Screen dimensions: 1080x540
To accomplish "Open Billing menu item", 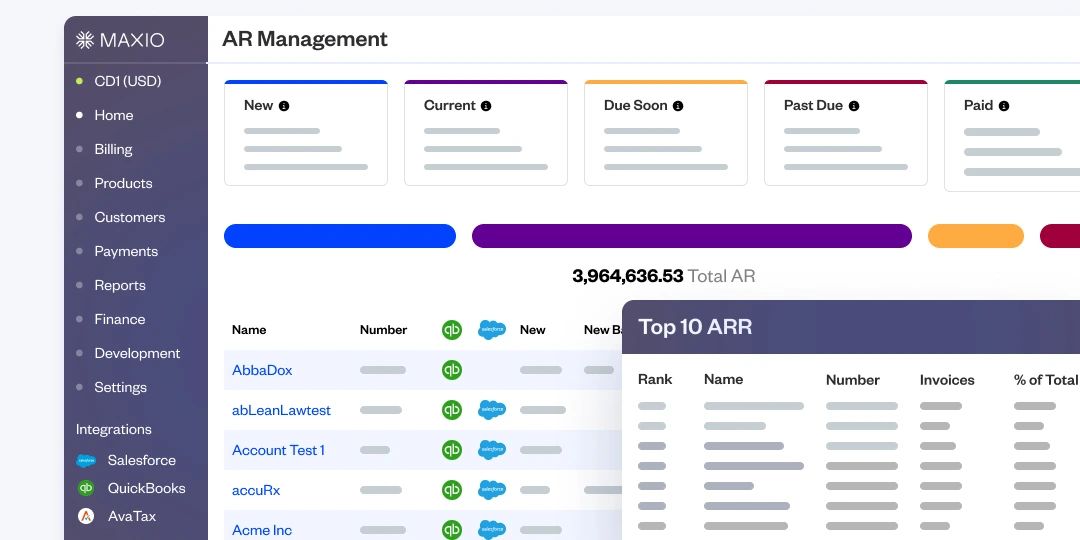I will [113, 149].
